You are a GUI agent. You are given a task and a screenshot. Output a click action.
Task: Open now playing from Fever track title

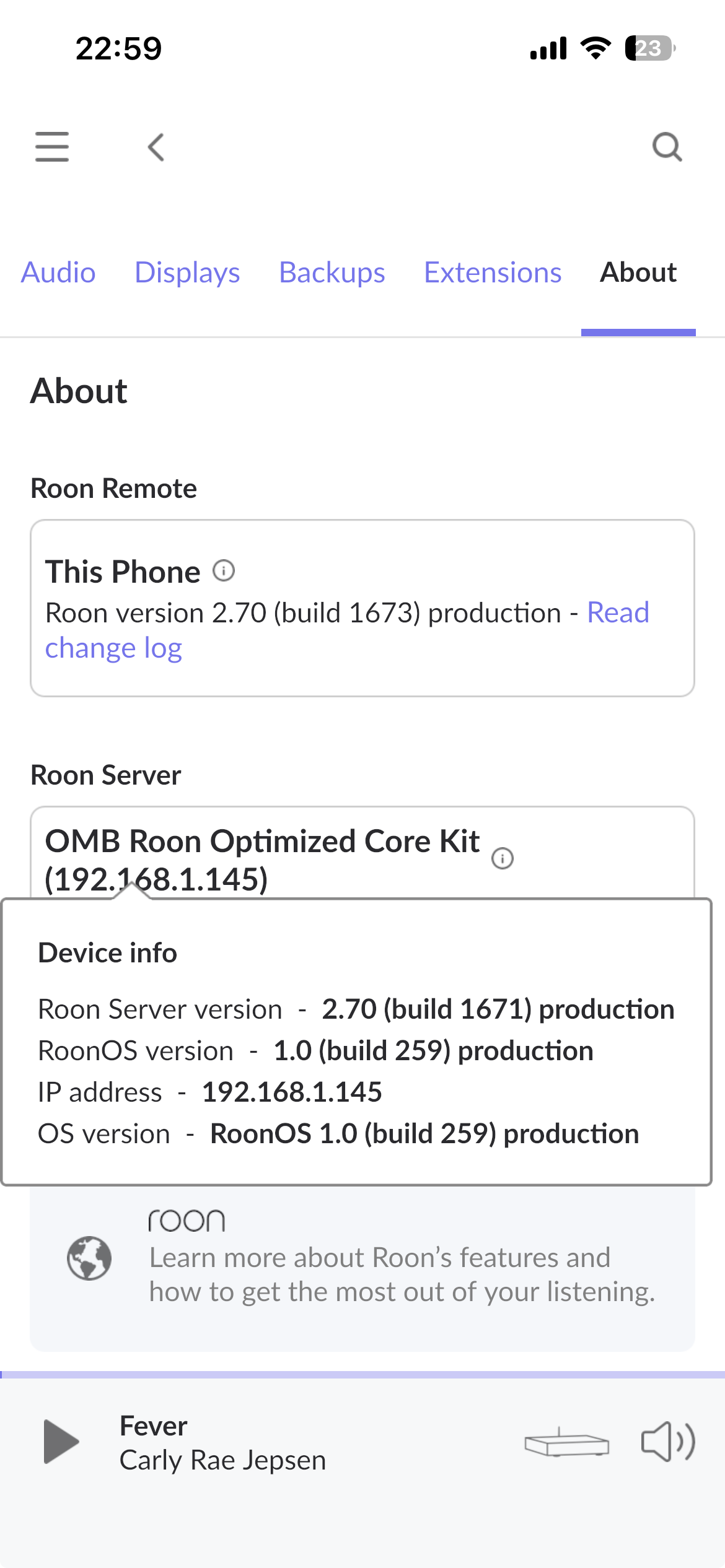154,1426
